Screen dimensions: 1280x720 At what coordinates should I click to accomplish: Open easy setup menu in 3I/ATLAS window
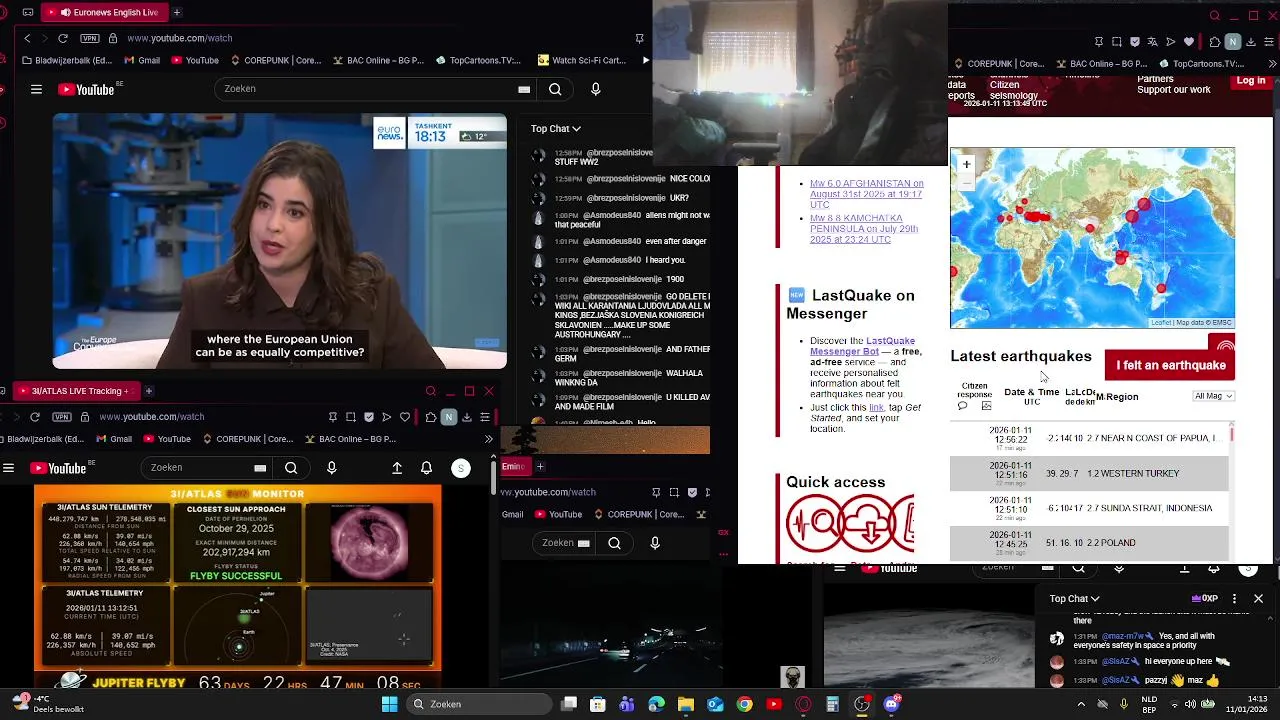point(485,417)
